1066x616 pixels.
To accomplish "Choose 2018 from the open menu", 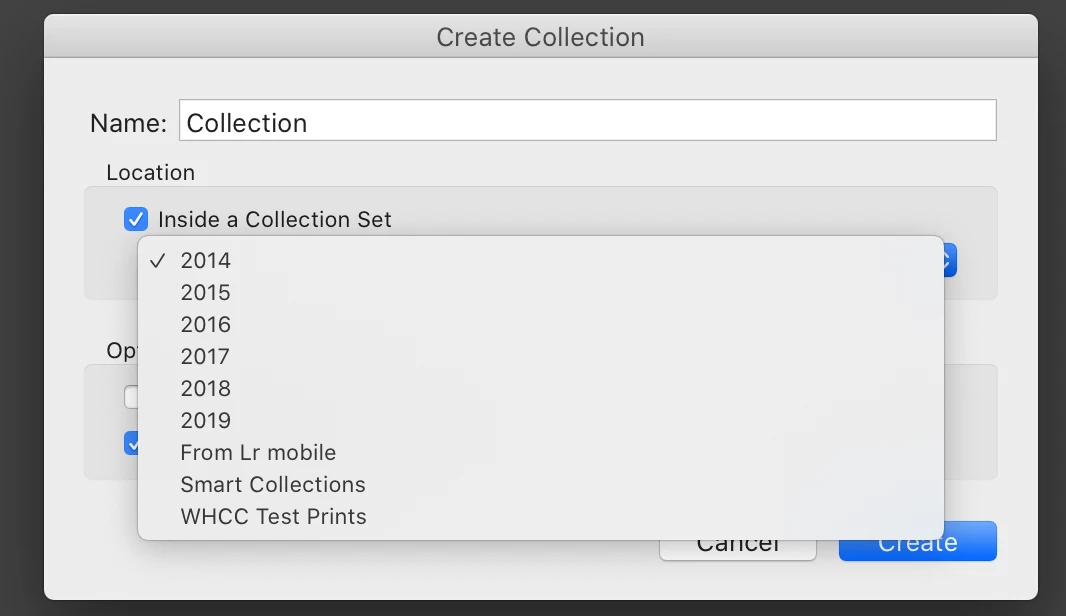I will click(x=206, y=388).
